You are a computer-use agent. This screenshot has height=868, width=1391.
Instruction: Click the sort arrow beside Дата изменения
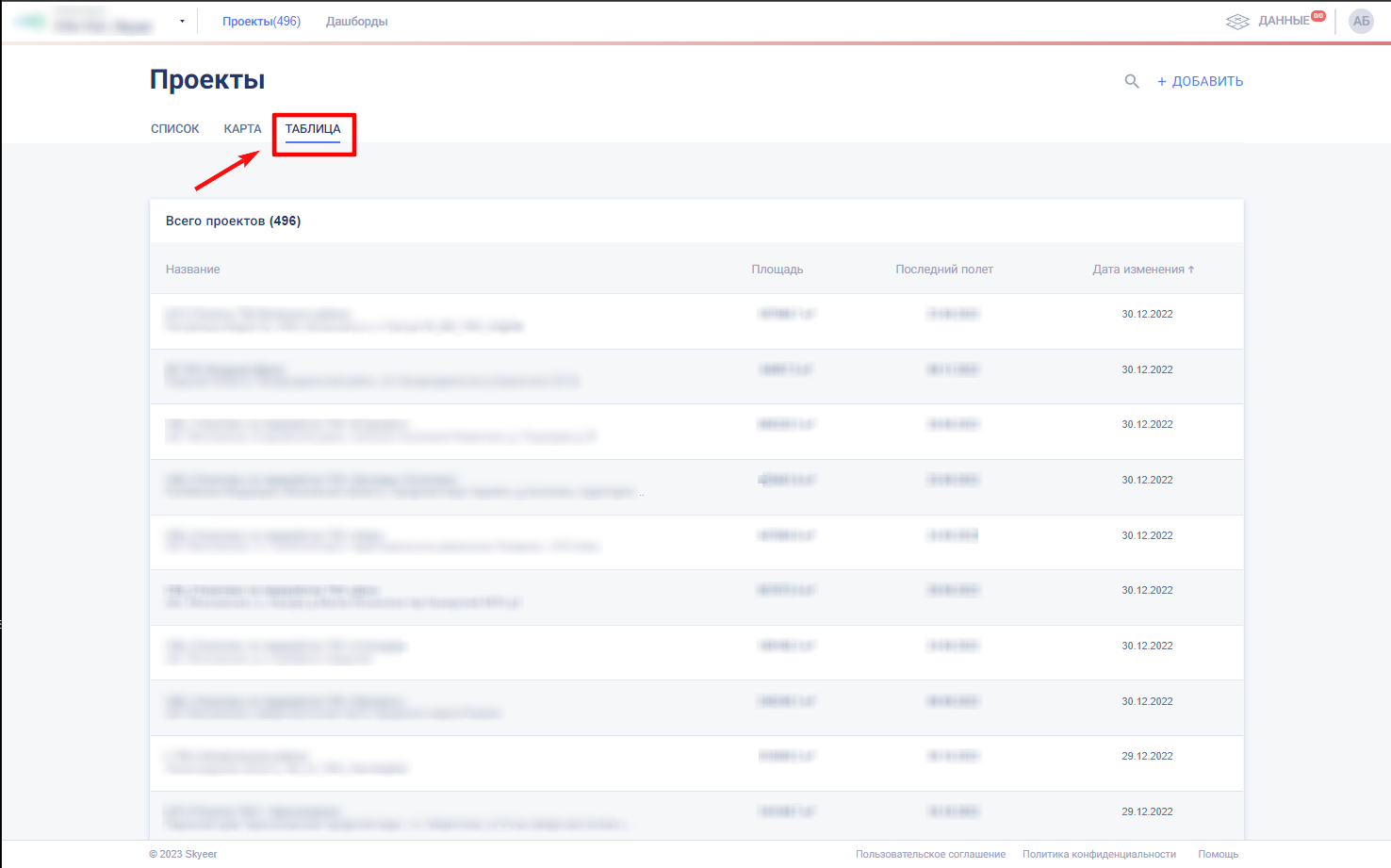[x=1191, y=270]
